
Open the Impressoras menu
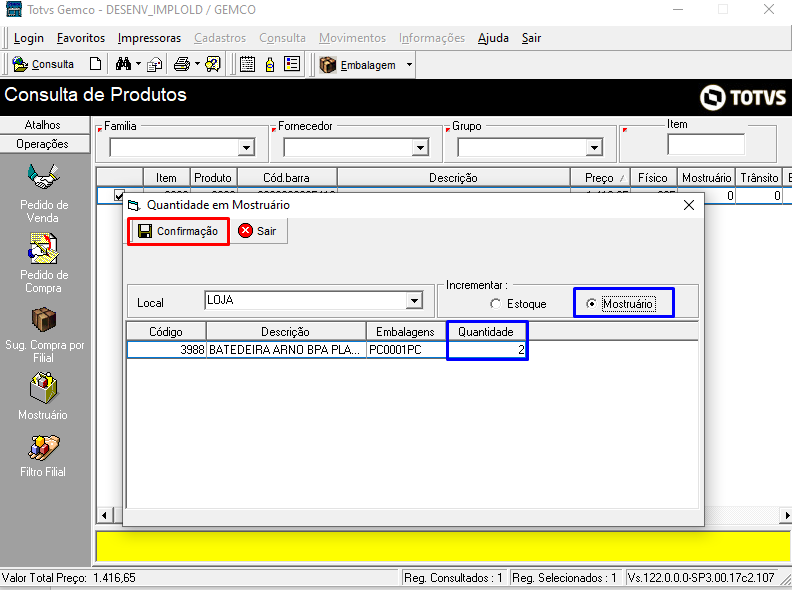coord(149,38)
